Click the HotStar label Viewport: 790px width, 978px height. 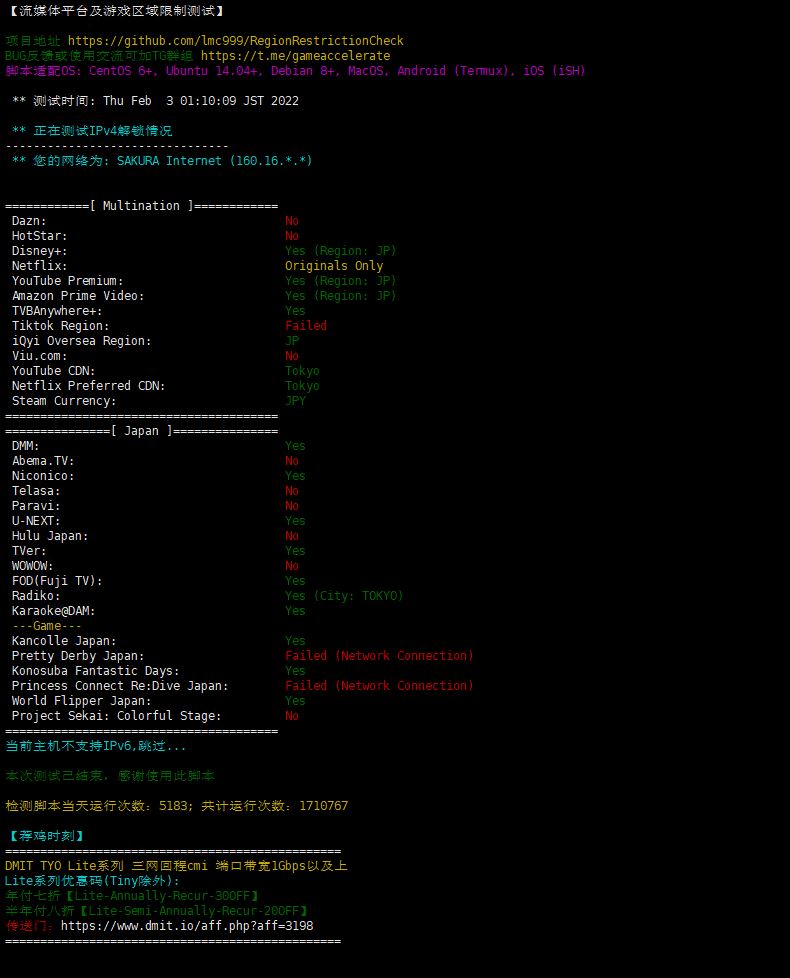39,236
